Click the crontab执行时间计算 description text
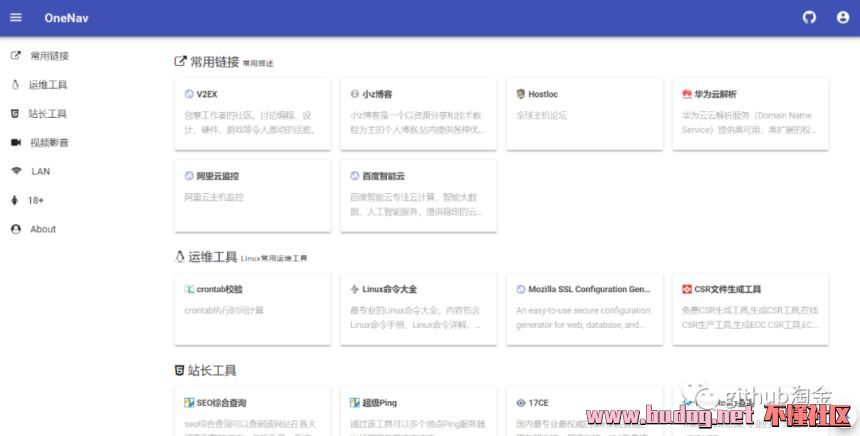The width and height of the screenshot is (860, 436). pyautogui.click(x=224, y=310)
